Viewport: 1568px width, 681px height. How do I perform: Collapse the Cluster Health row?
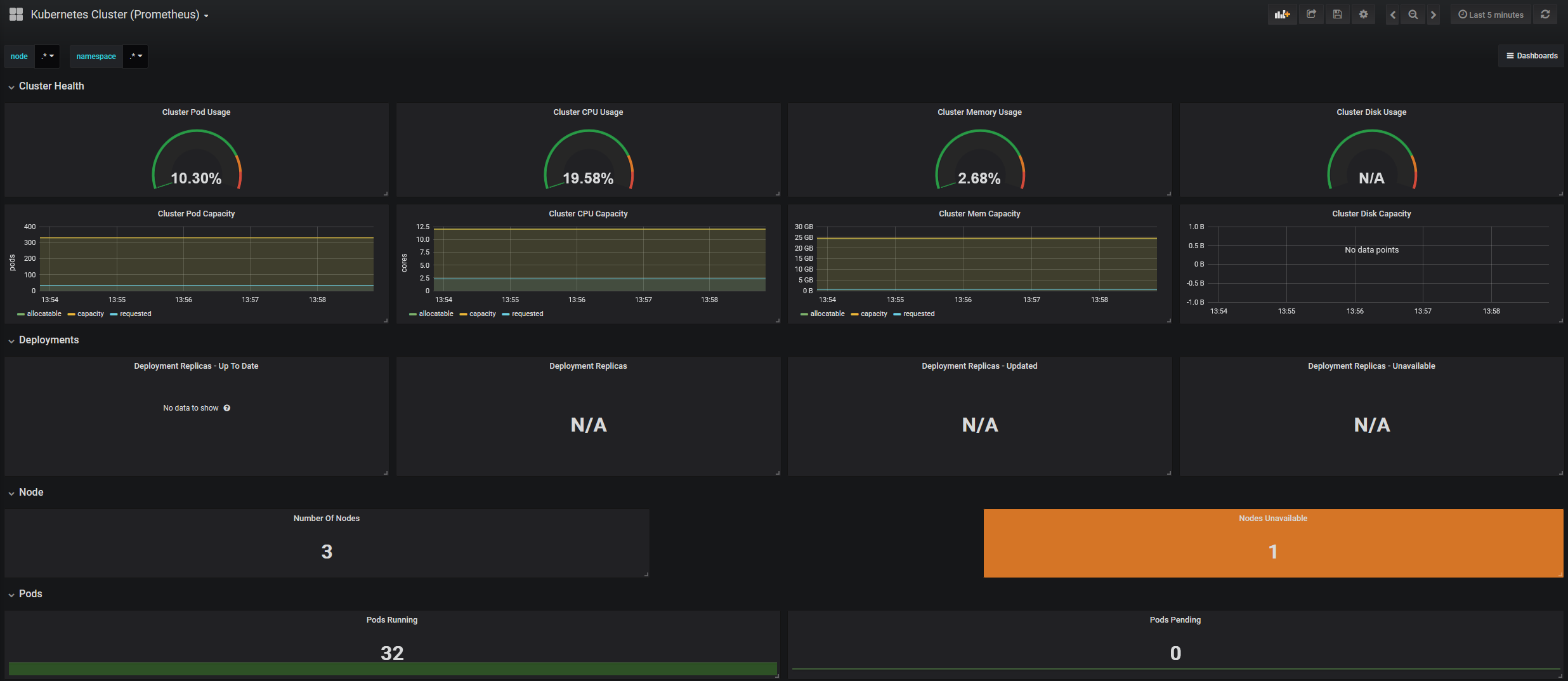click(x=45, y=86)
